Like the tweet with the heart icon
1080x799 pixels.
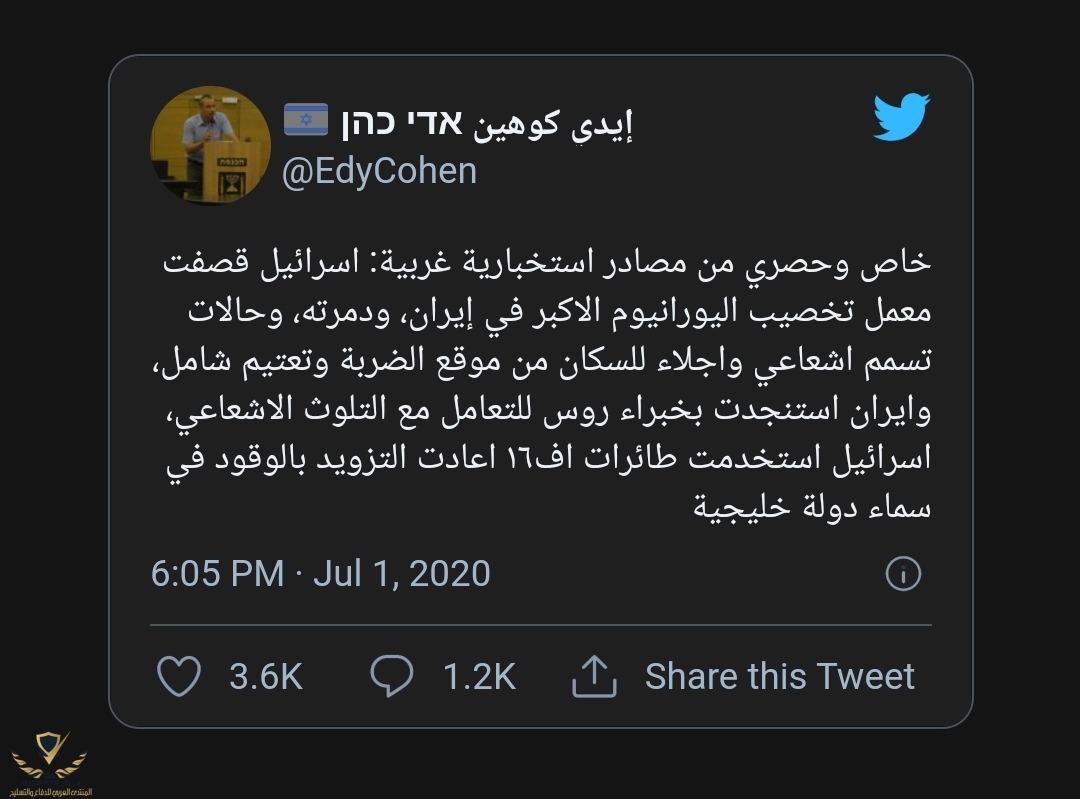(180, 677)
